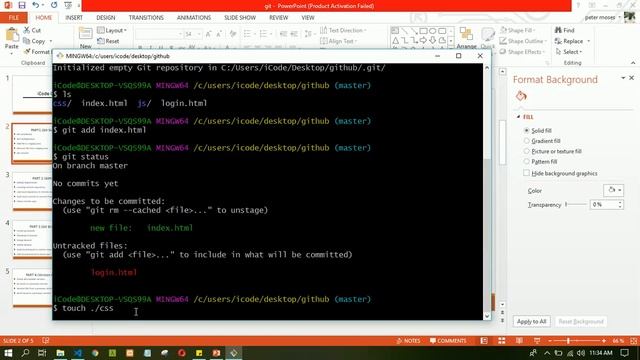The width and height of the screenshot is (640, 360).
Task: Select the rectangle shape in shapes gallery
Action: (x=423, y=31)
